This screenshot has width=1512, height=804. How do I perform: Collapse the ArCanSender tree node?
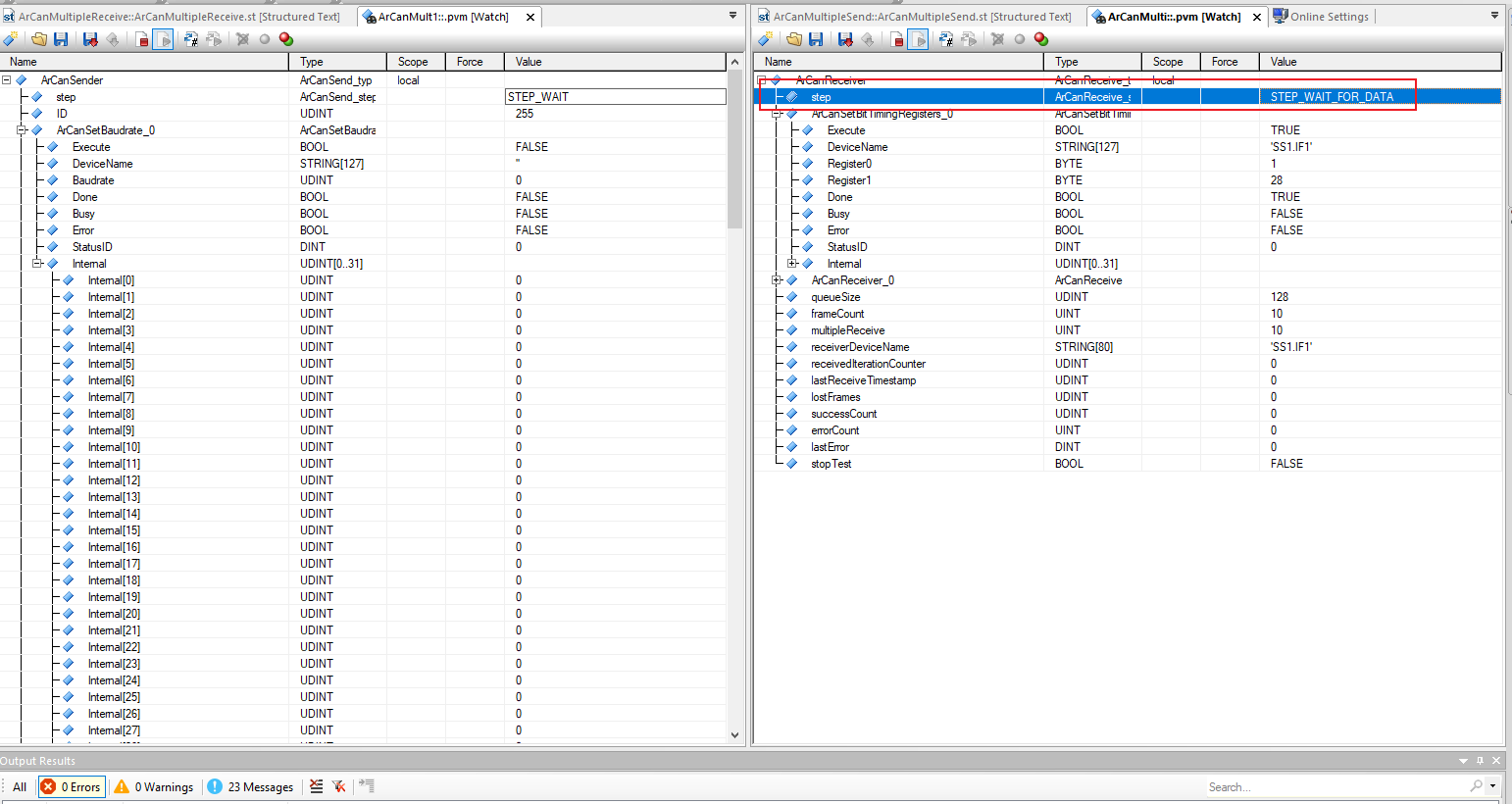(6, 80)
